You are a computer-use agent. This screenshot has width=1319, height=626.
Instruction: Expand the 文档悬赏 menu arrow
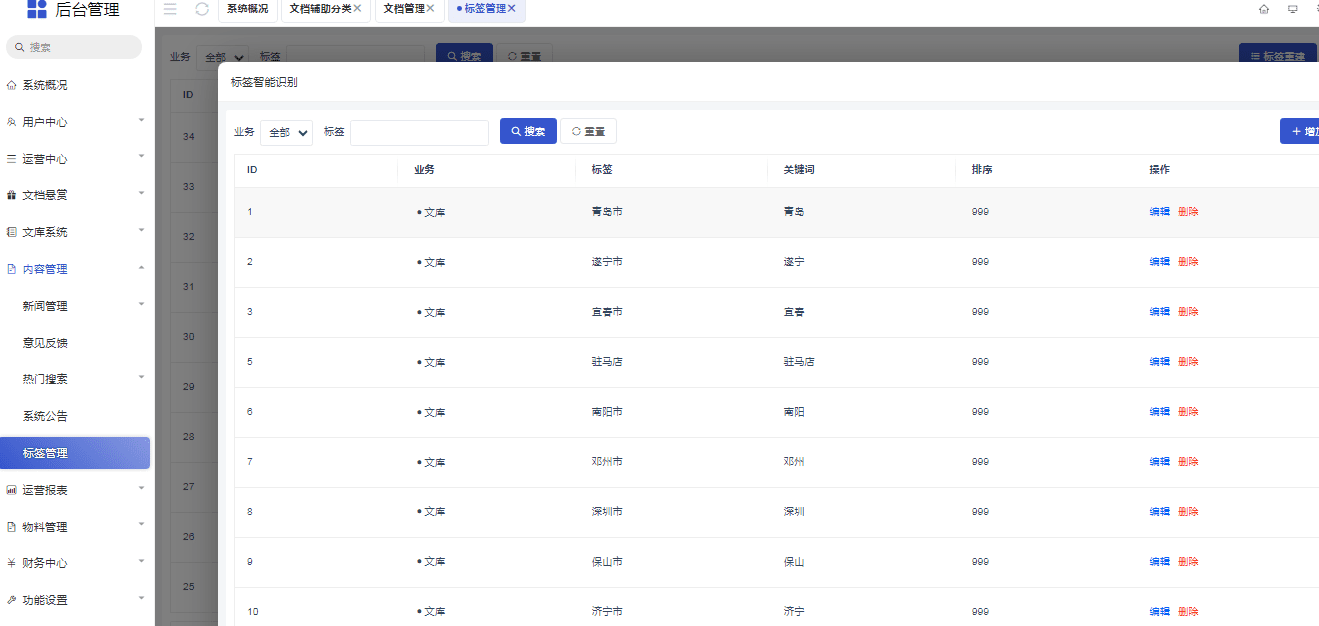(x=141, y=193)
